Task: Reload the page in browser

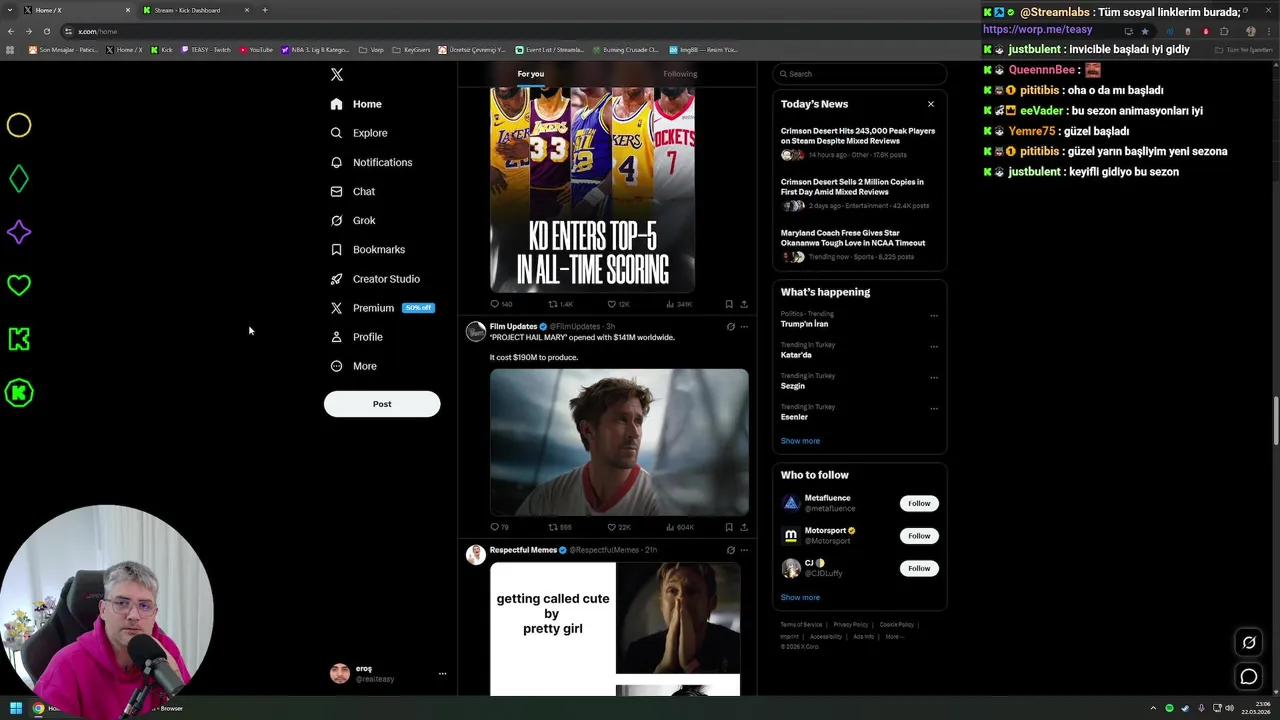Action: pyautogui.click(x=45, y=31)
